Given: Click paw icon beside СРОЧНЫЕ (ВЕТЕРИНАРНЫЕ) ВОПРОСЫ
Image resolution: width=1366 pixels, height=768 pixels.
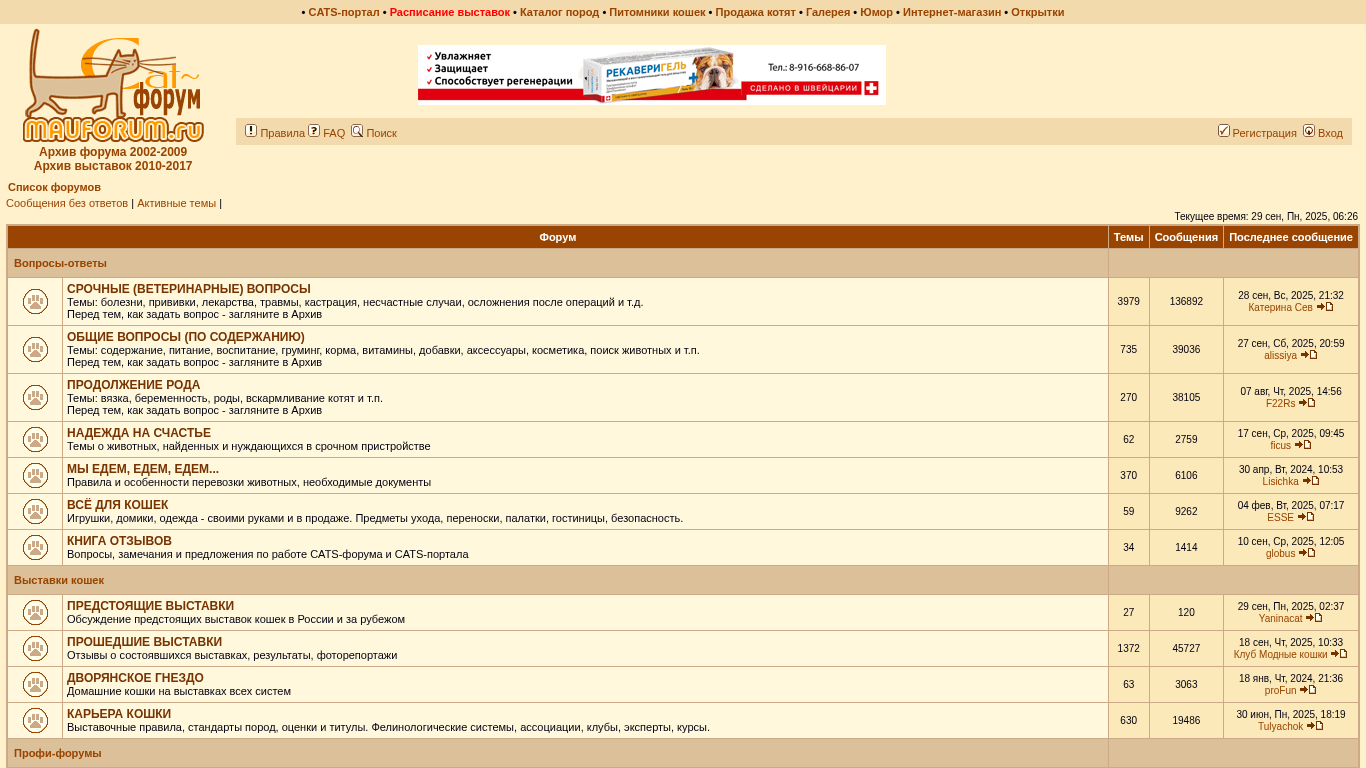Looking at the screenshot, I should (35, 302).
